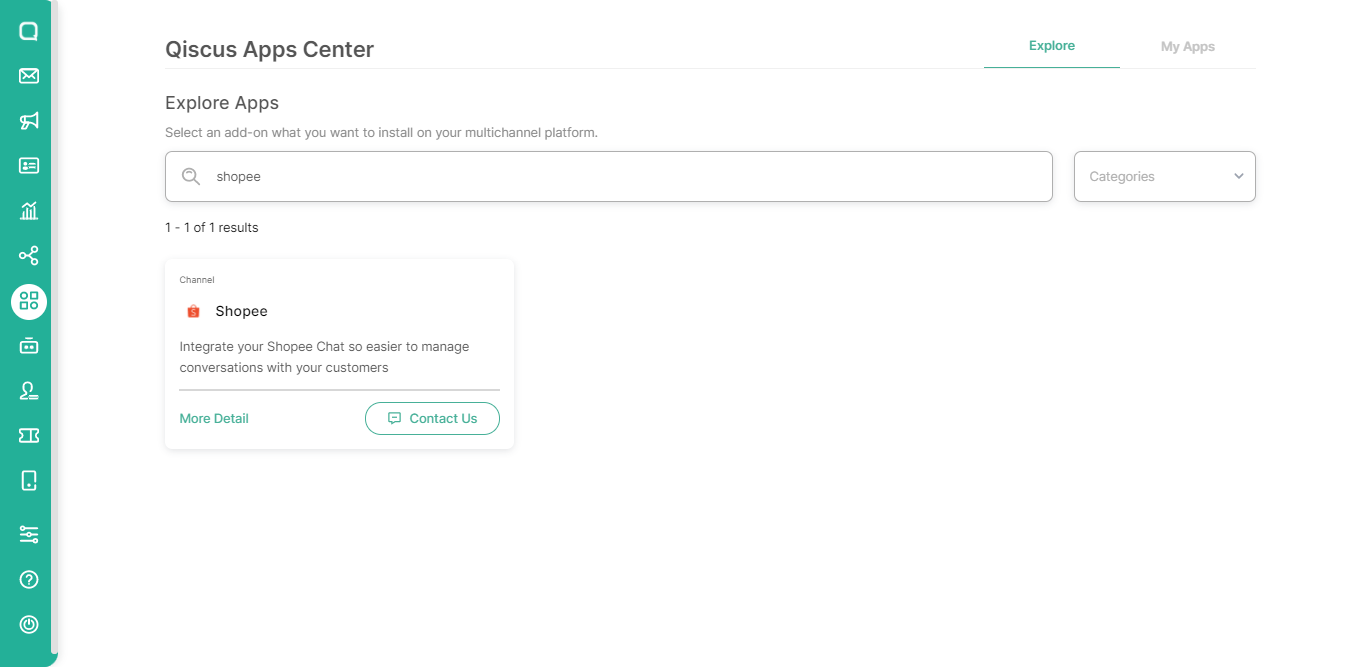1366x667 pixels.
Task: Click the 'Channel' label on Shopee card
Action: click(x=197, y=280)
